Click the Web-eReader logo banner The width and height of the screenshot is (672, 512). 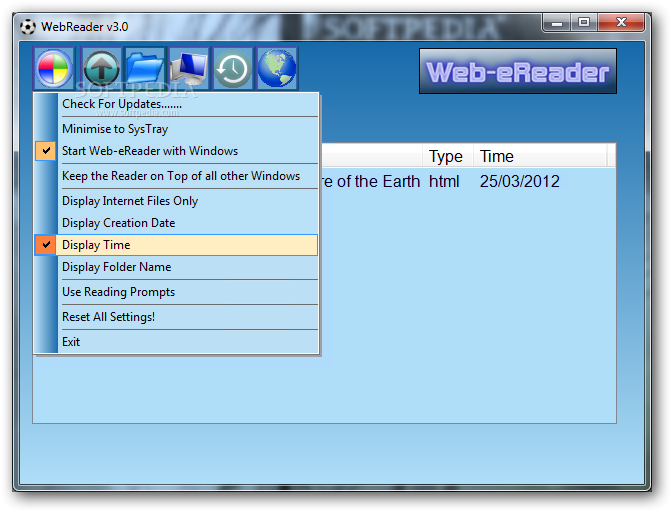(518, 71)
